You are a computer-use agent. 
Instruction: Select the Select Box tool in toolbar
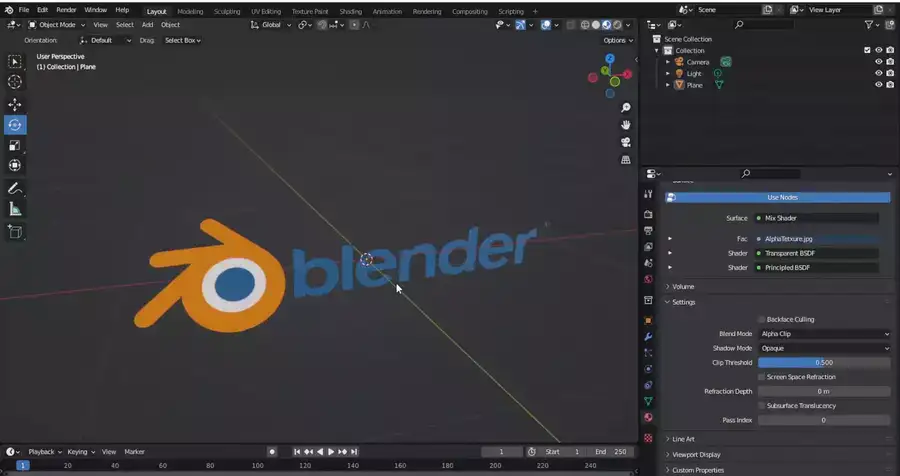coord(15,61)
